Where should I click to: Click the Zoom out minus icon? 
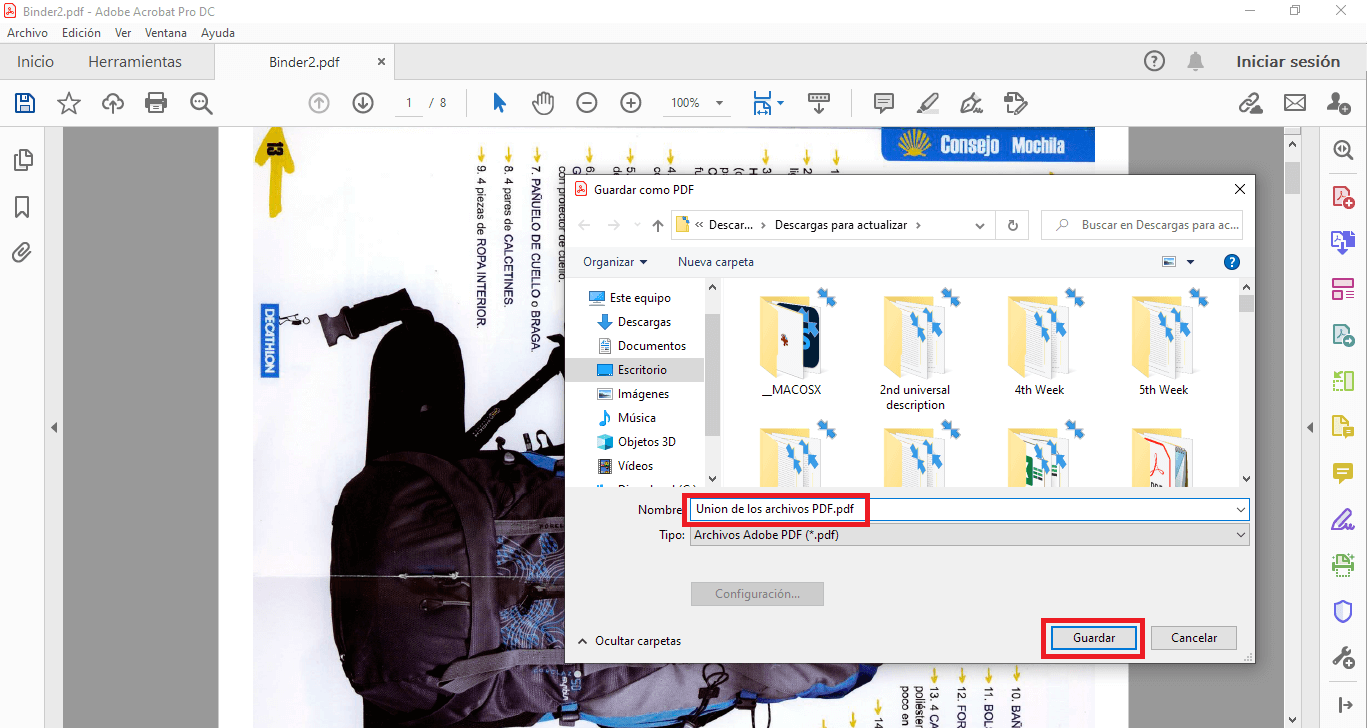[x=587, y=103]
